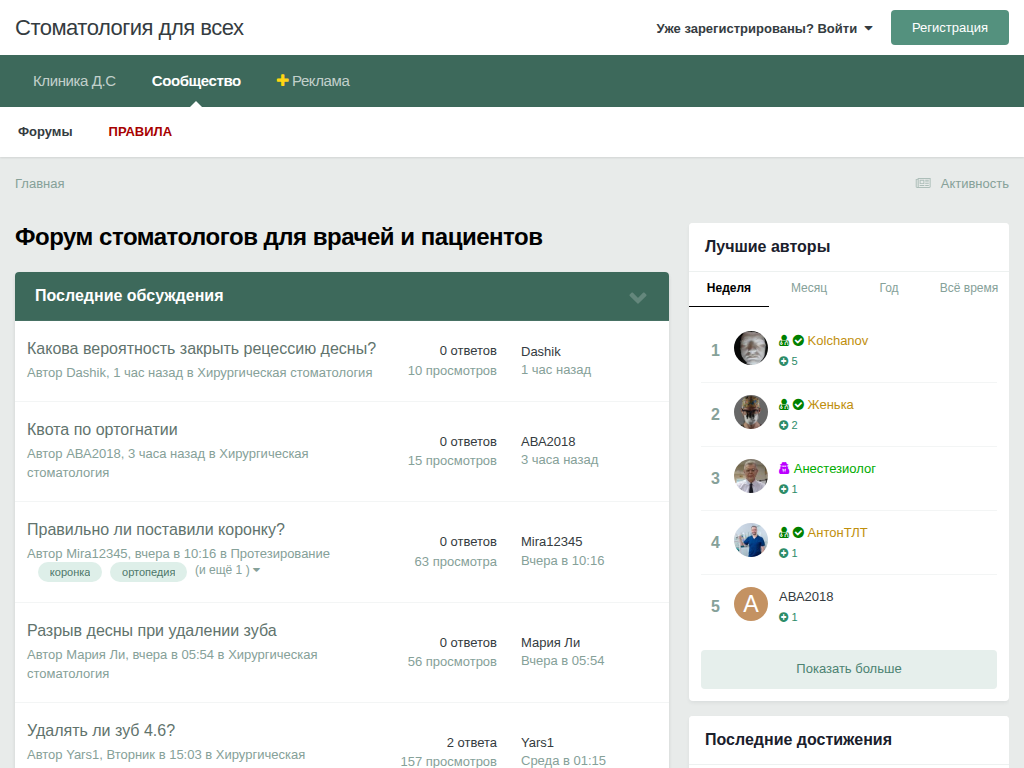Select the Всё время tab
This screenshot has width=1024, height=768.
[x=968, y=288]
